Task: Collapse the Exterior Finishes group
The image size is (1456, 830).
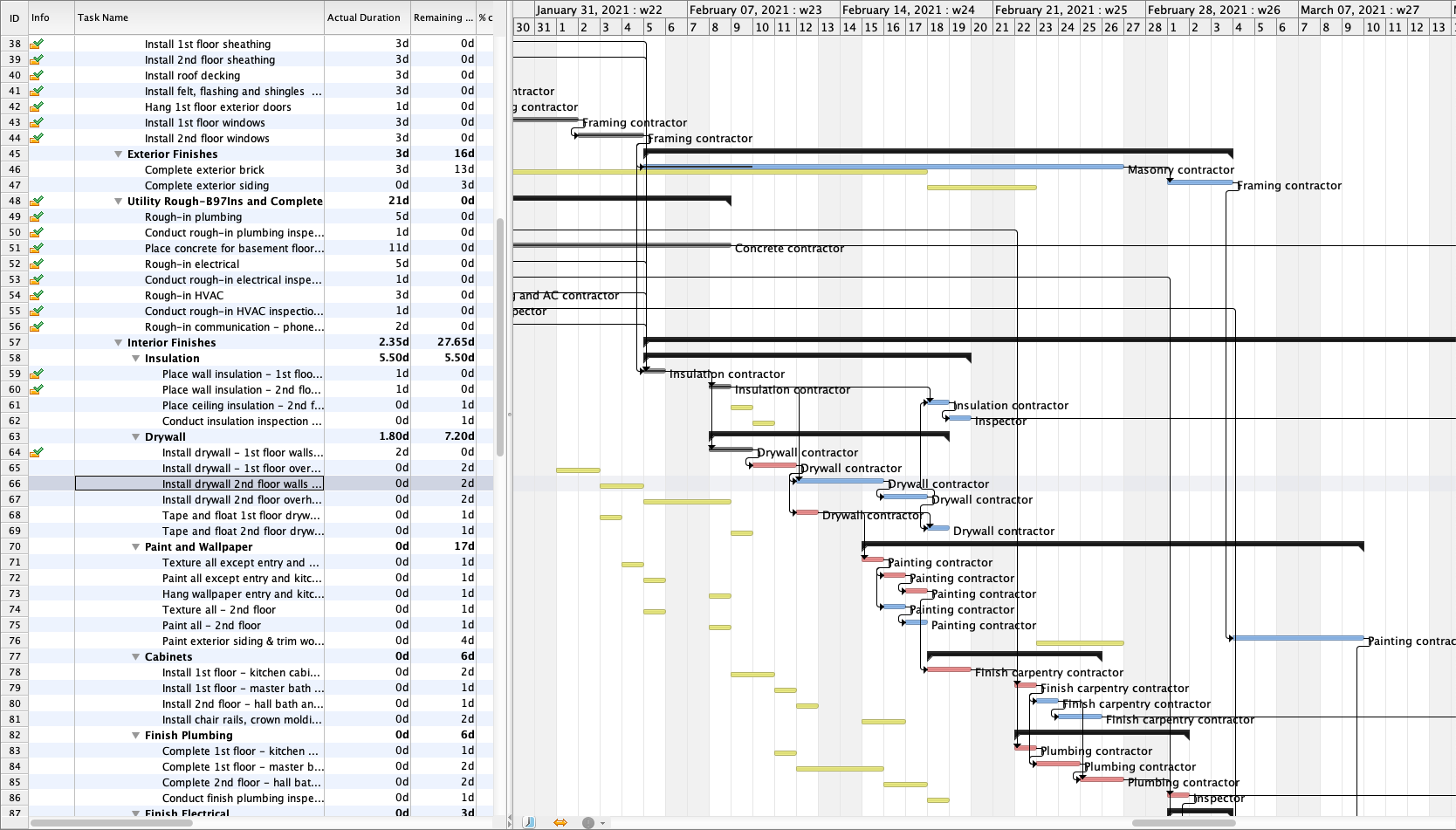Action: coord(119,154)
